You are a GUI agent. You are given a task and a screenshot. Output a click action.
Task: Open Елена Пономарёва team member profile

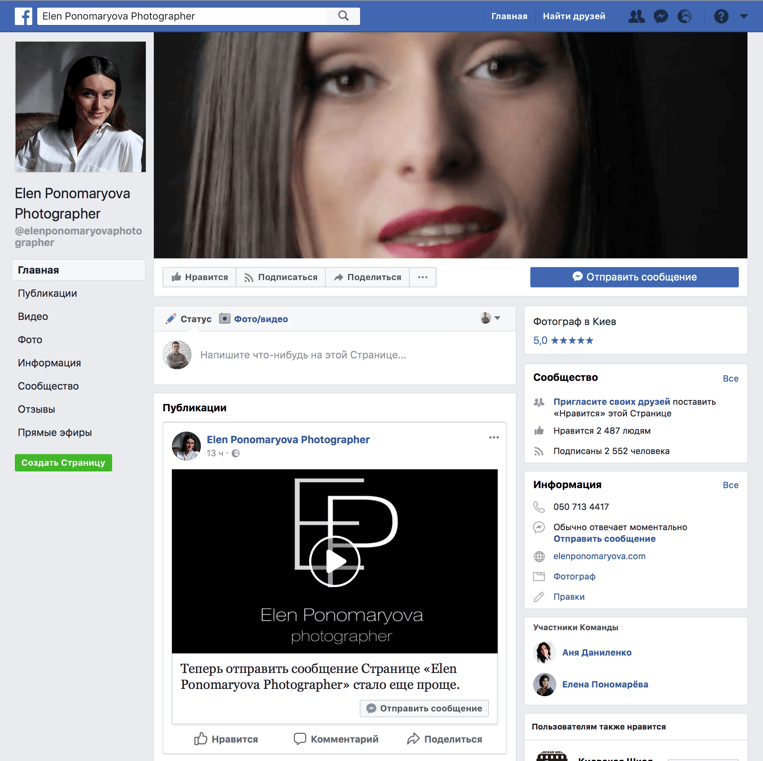click(x=605, y=685)
